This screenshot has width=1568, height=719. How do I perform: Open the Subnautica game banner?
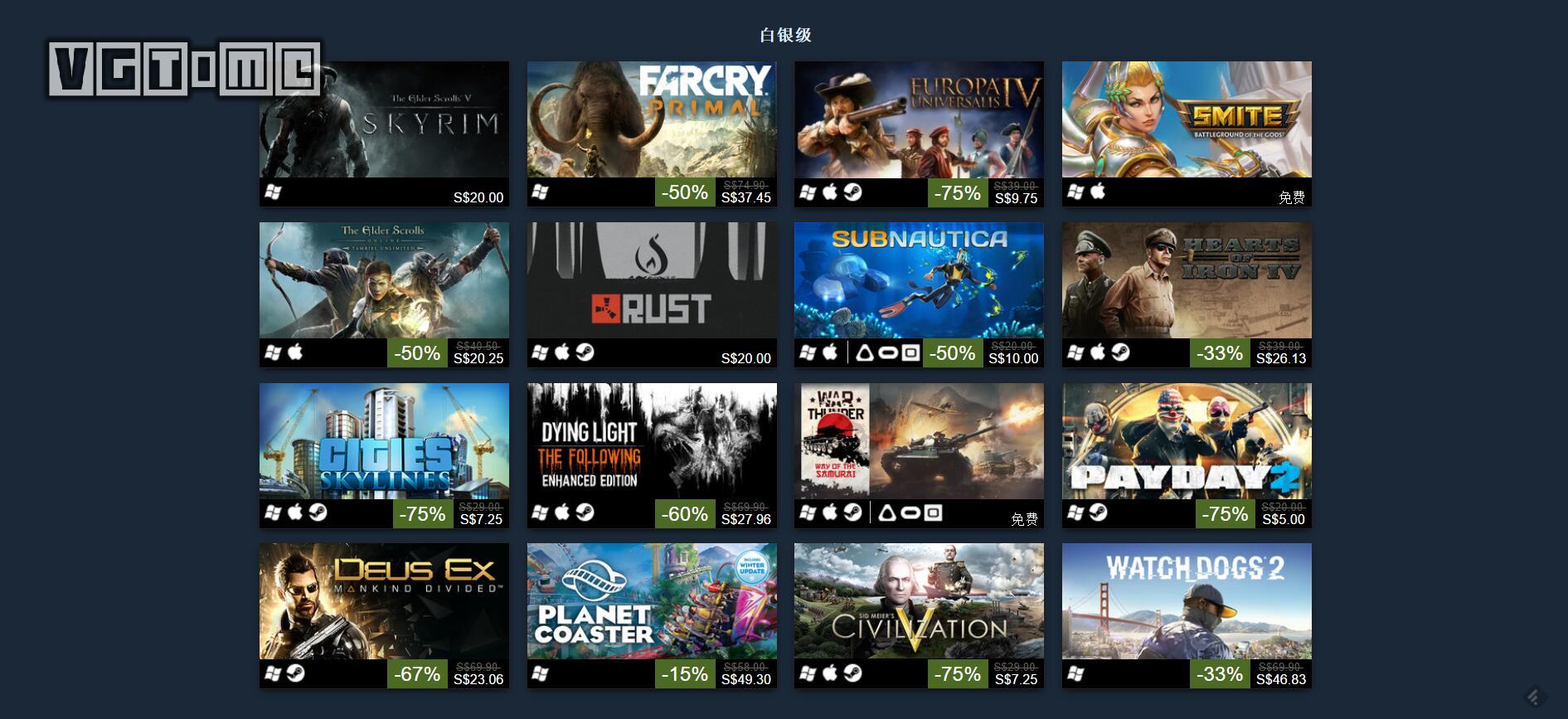tap(919, 280)
